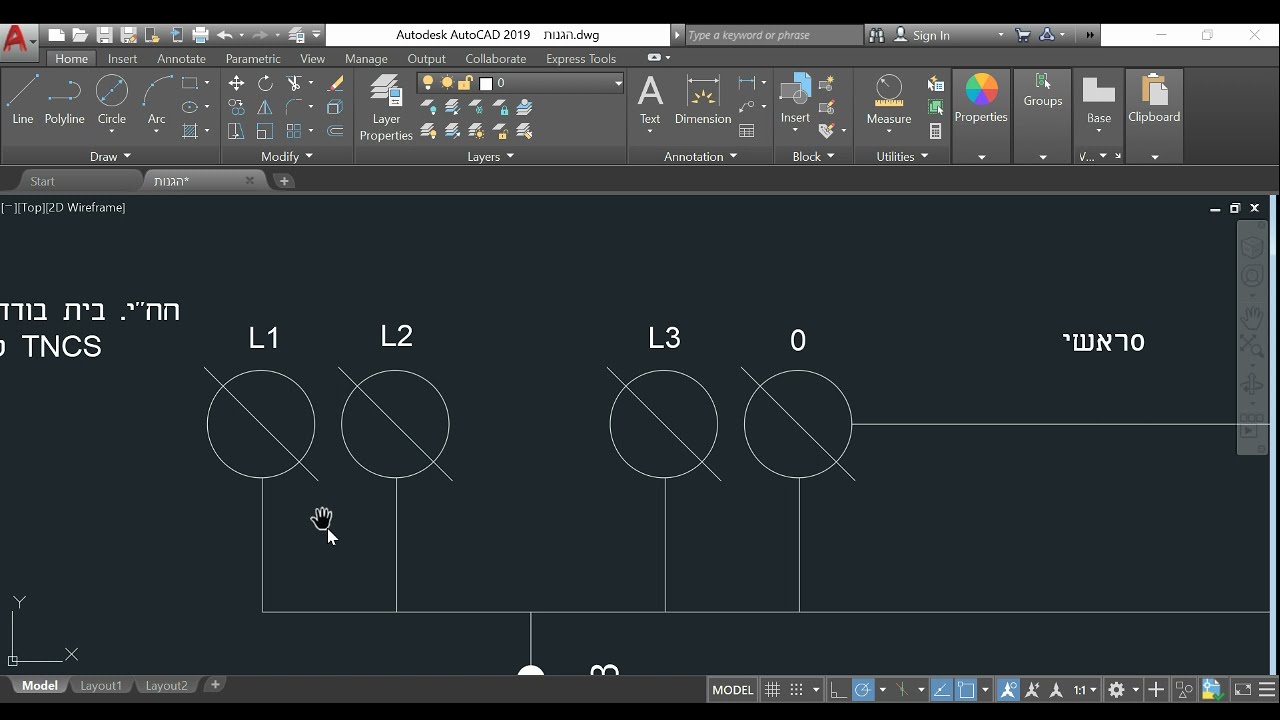Switch to the Start file tab
Screen dimensions: 1280x720
(43, 181)
